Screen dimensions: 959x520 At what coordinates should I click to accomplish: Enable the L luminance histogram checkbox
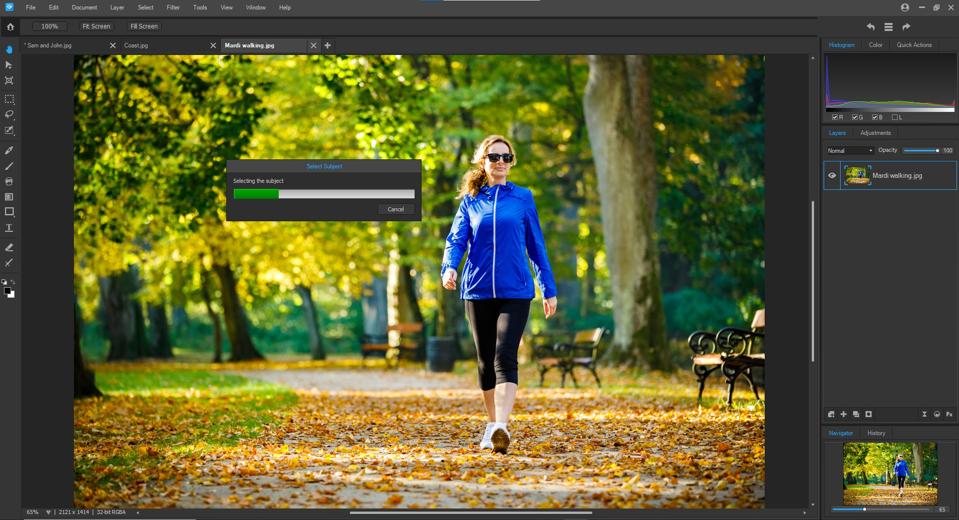(895, 117)
